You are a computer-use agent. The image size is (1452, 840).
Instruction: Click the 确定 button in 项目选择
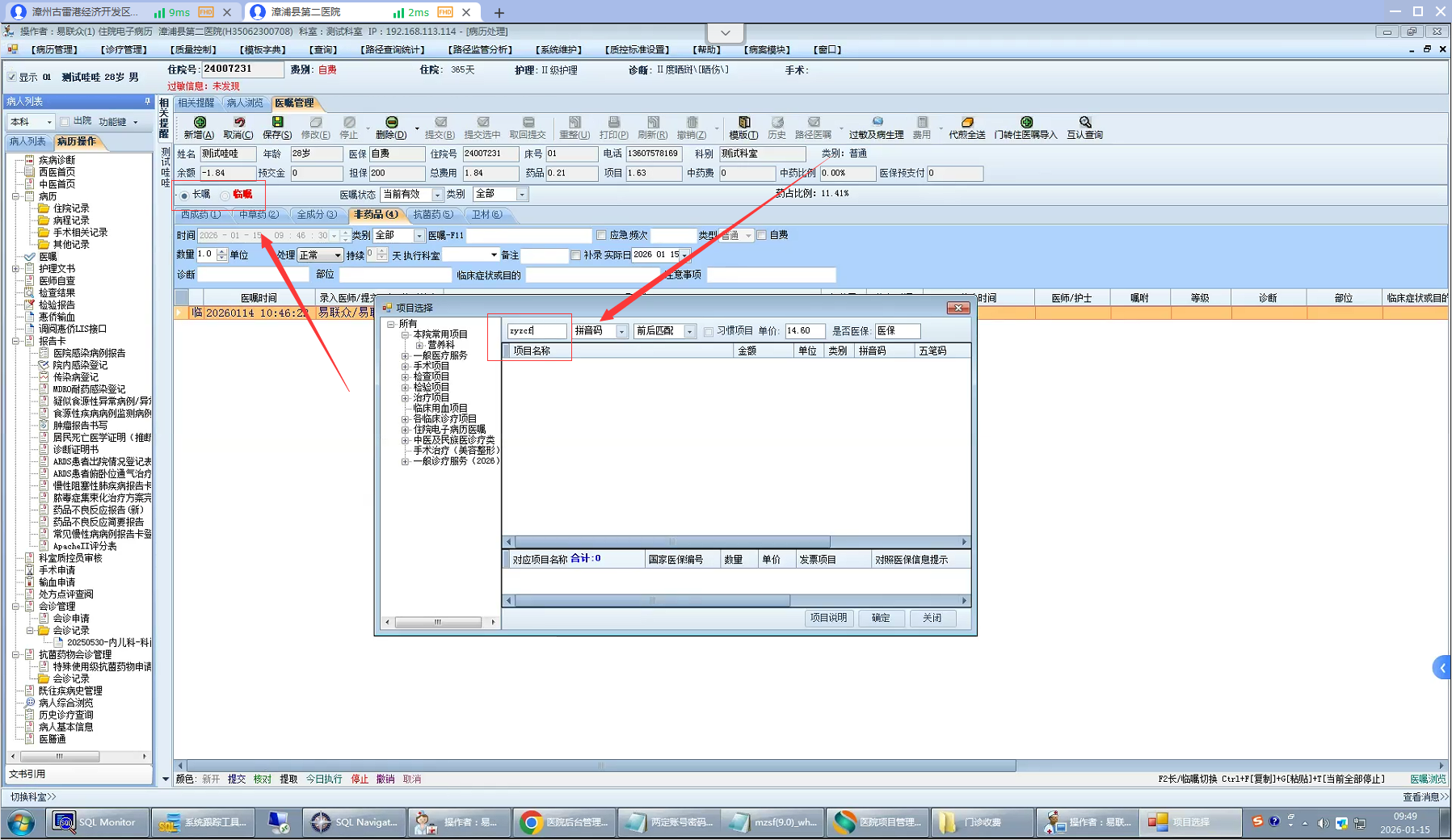[x=881, y=618]
